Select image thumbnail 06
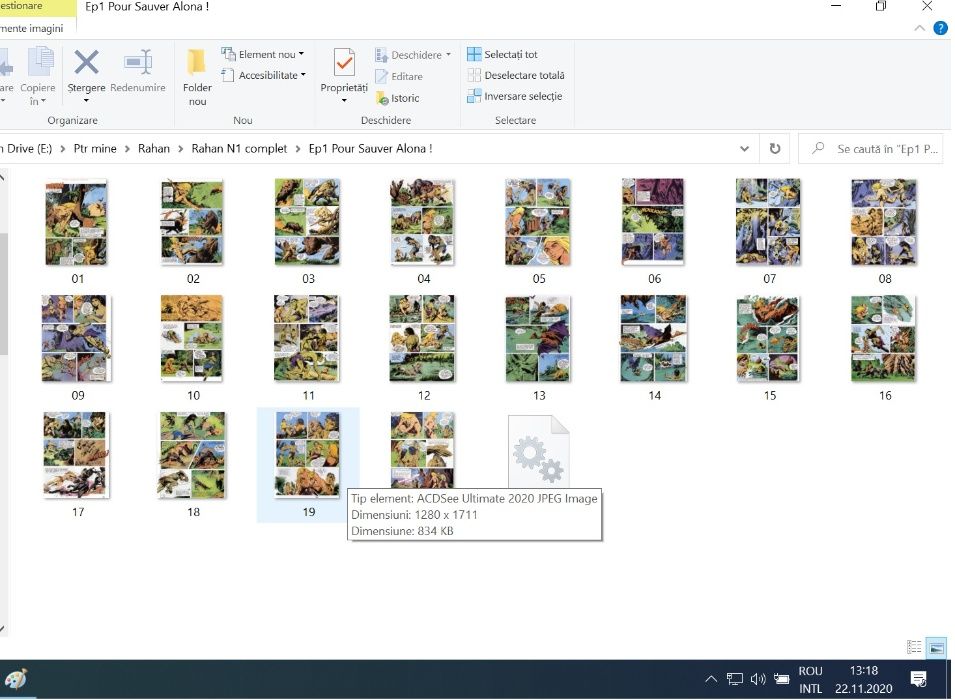Screen dimensions: 955x700 (653, 222)
